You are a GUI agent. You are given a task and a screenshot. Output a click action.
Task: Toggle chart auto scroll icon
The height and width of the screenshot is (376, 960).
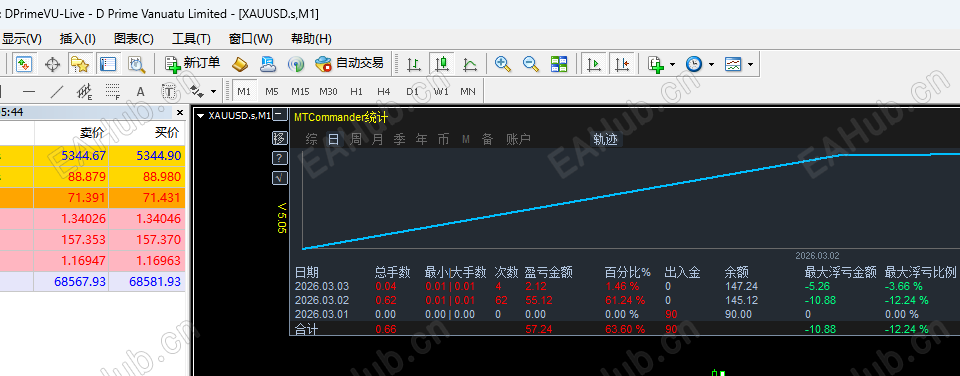pyautogui.click(x=593, y=64)
